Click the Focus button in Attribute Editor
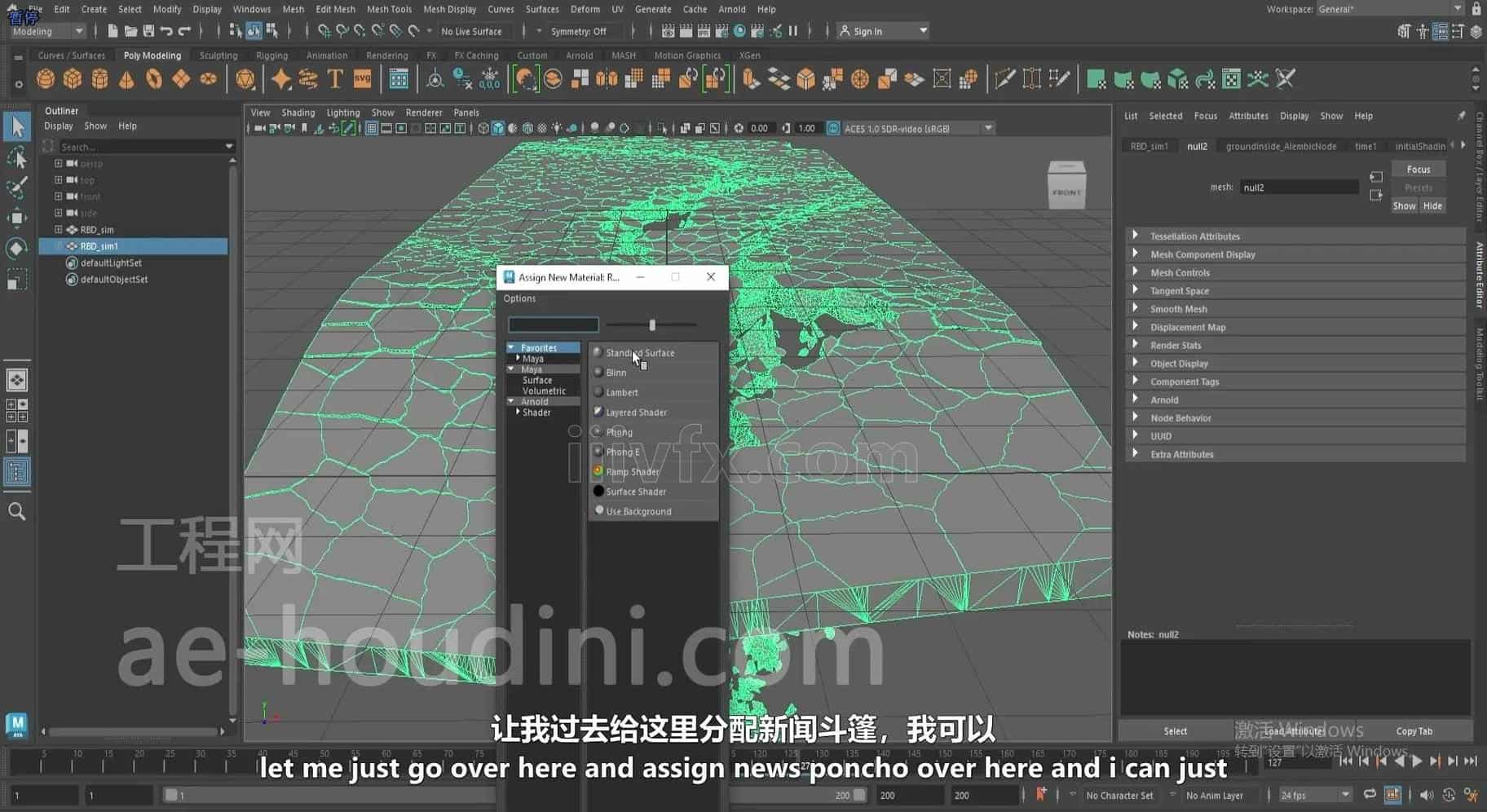 [1418, 169]
